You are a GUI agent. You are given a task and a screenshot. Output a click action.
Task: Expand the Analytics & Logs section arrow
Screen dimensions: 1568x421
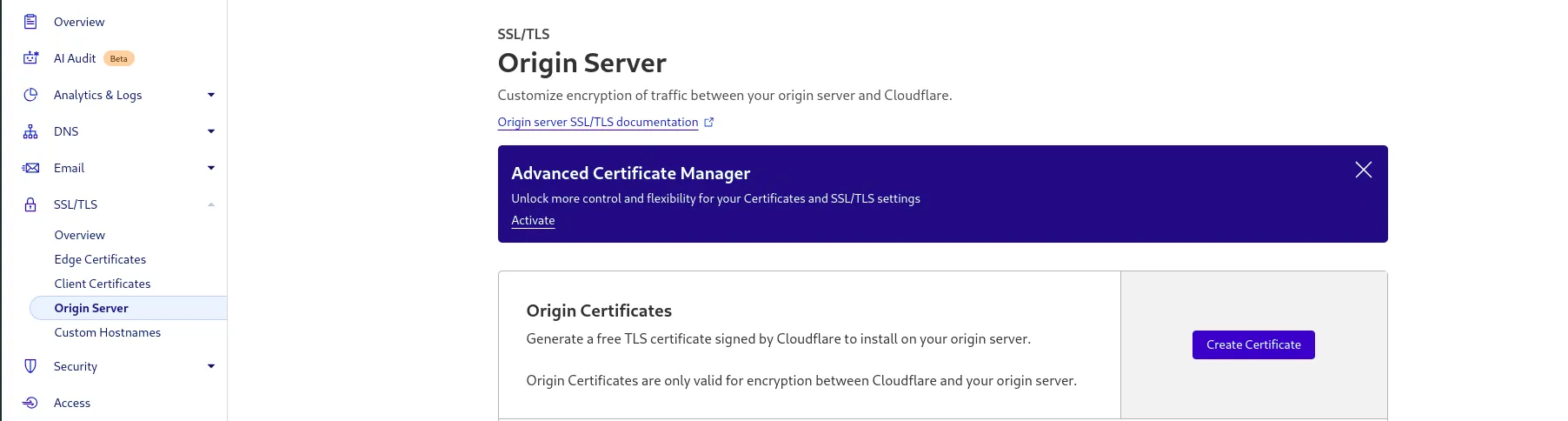pyautogui.click(x=211, y=95)
